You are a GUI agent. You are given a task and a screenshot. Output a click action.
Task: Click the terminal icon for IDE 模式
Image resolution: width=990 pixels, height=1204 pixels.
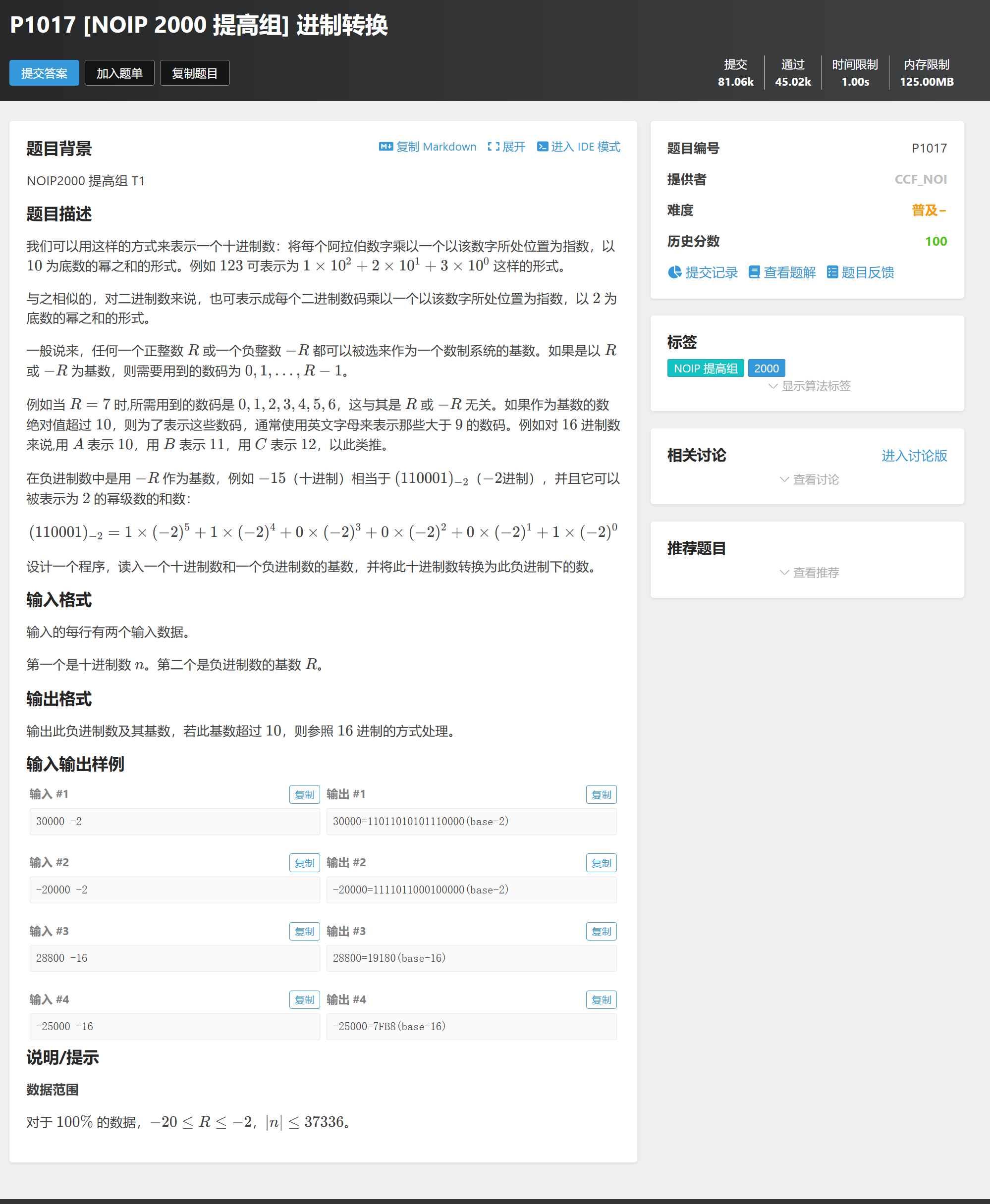pyautogui.click(x=543, y=147)
